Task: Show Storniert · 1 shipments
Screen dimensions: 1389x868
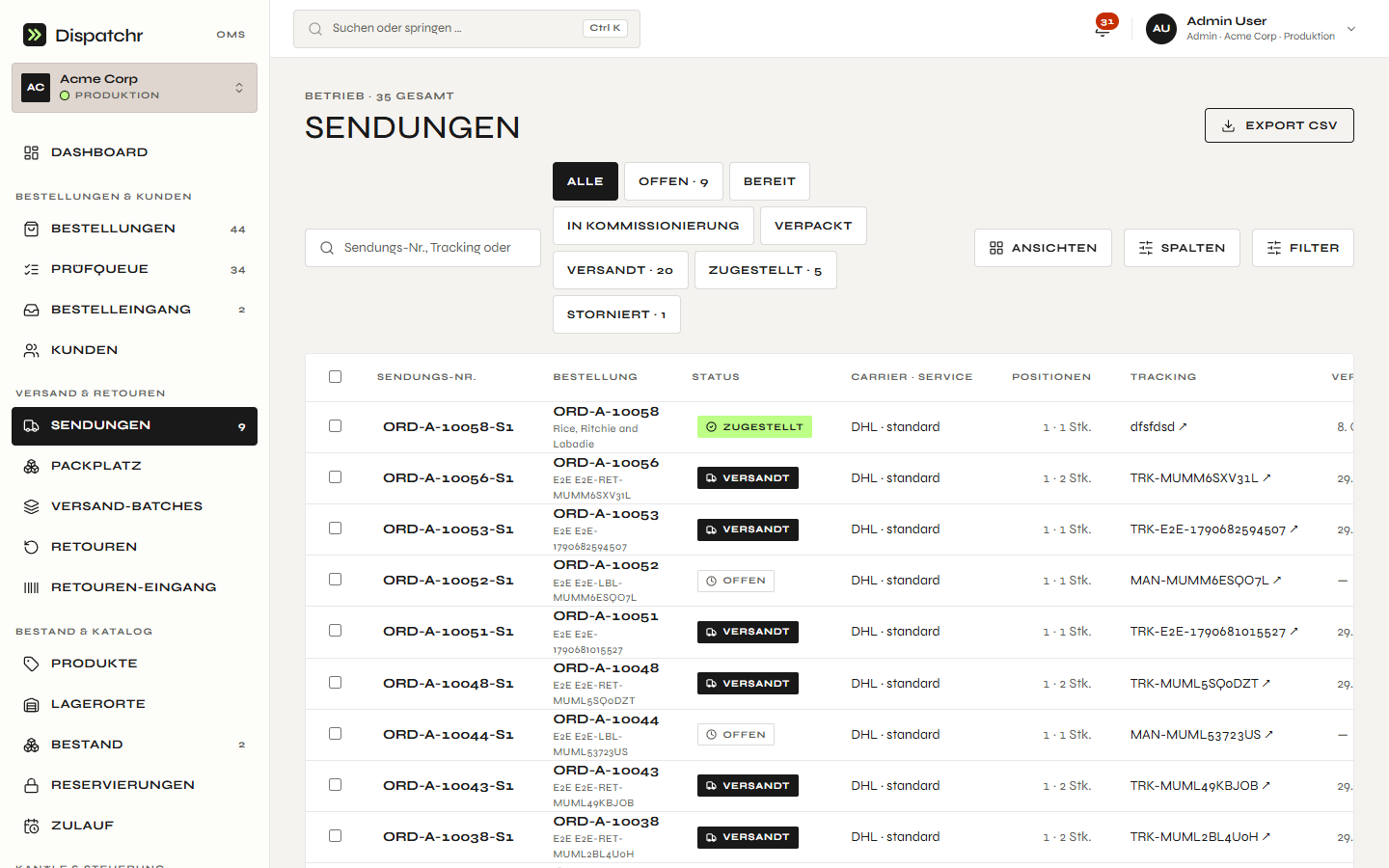Action: (616, 314)
